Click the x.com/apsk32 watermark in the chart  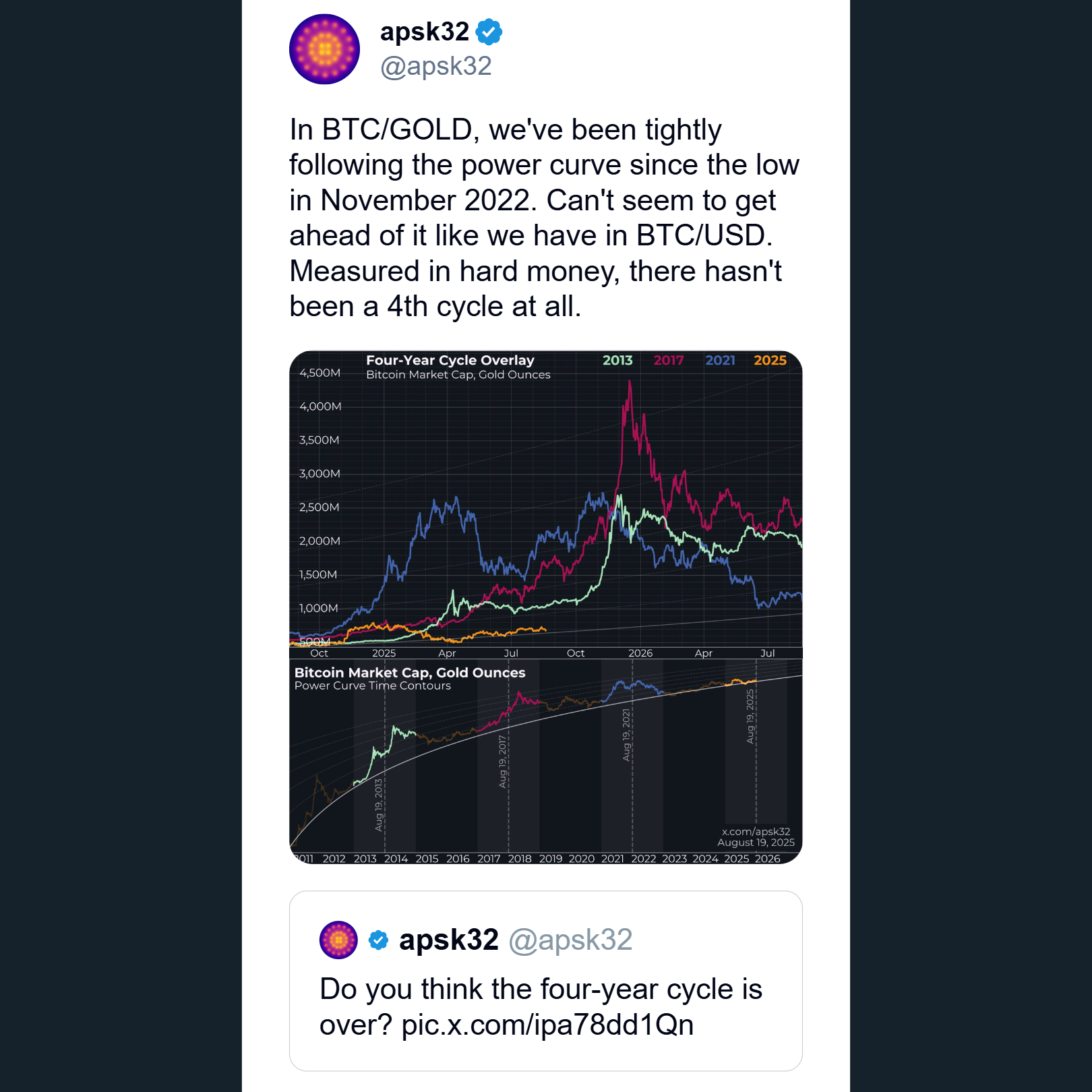(x=756, y=831)
